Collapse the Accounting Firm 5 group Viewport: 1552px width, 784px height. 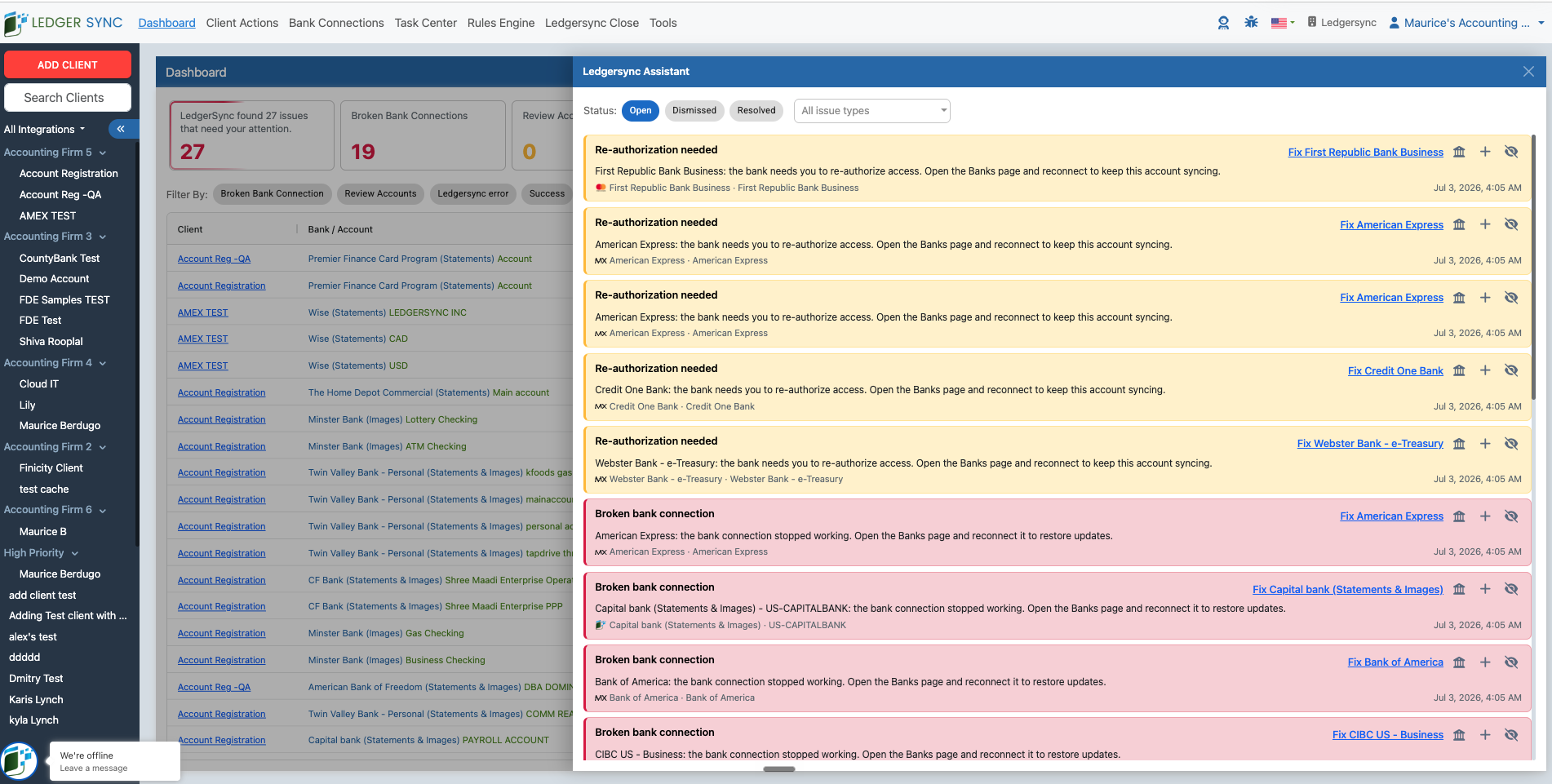tap(103, 153)
